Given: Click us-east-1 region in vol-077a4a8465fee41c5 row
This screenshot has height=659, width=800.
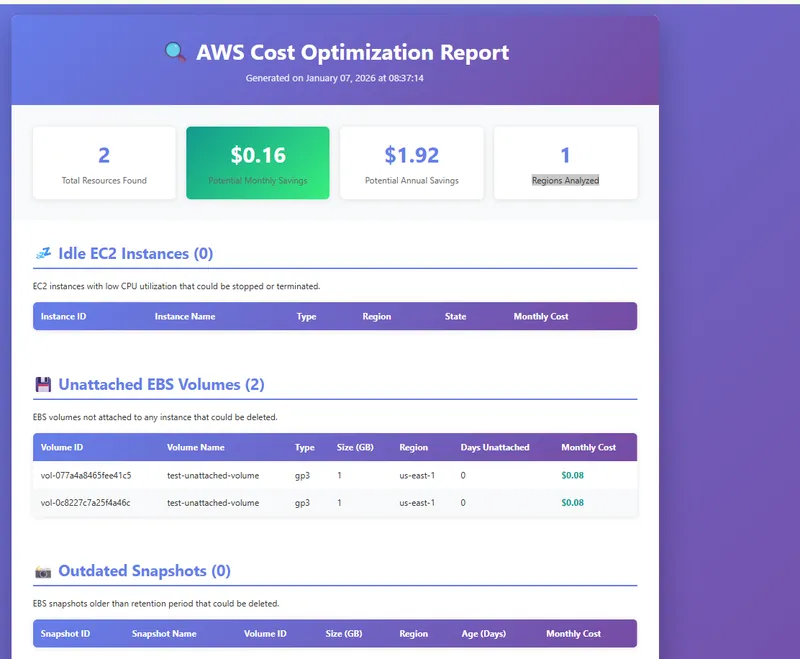Looking at the screenshot, I should [417, 475].
